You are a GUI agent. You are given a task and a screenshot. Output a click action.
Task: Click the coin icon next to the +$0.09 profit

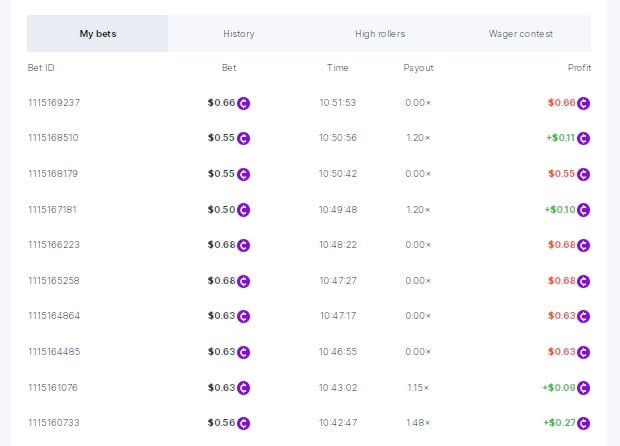pos(584,388)
